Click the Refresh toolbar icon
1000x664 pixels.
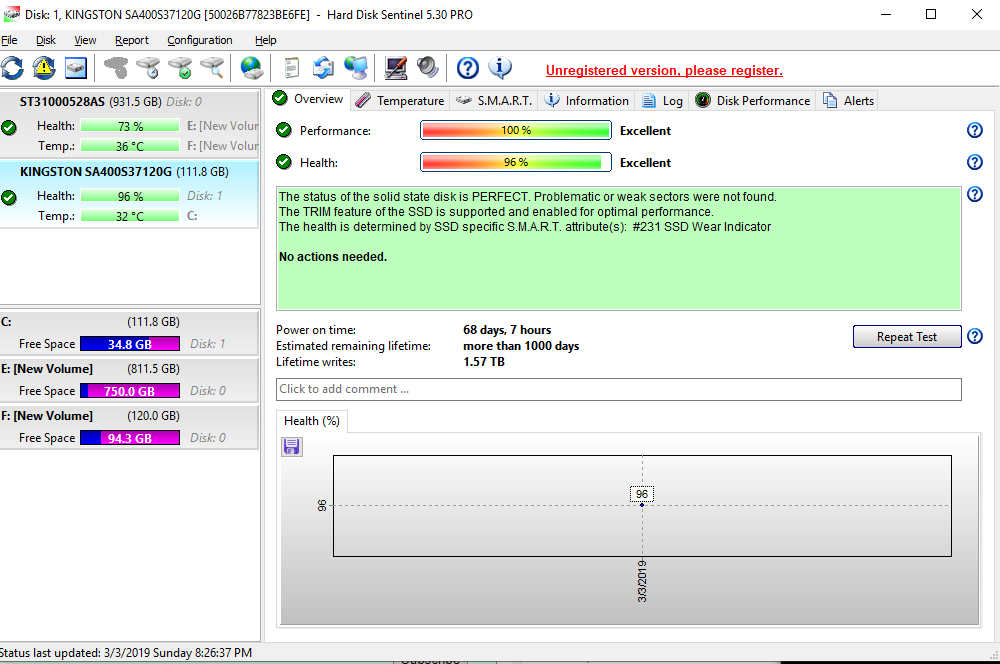12,68
